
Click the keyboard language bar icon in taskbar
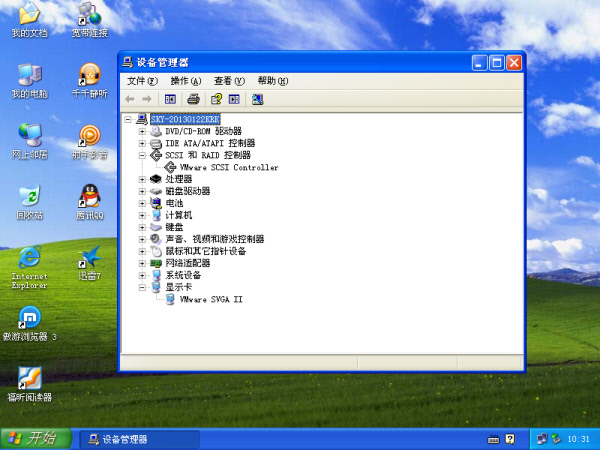(494, 439)
